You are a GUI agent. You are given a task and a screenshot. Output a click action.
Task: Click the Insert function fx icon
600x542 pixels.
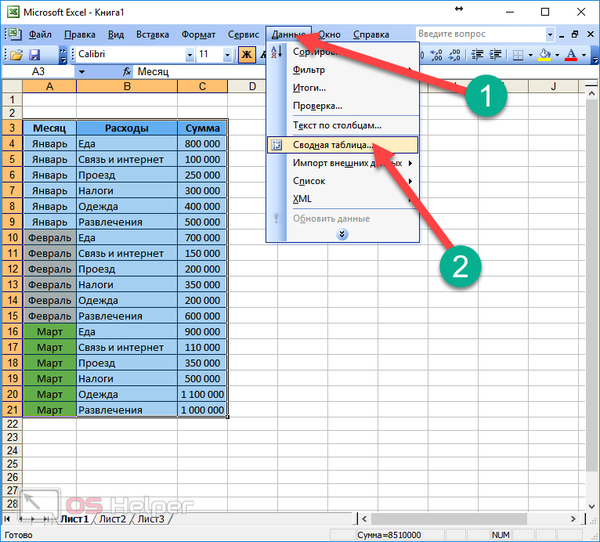click(127, 71)
